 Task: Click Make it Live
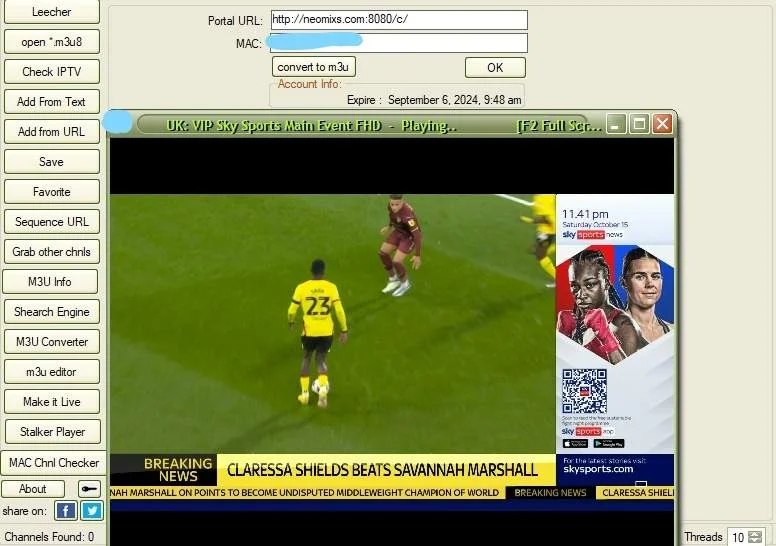coord(51,401)
